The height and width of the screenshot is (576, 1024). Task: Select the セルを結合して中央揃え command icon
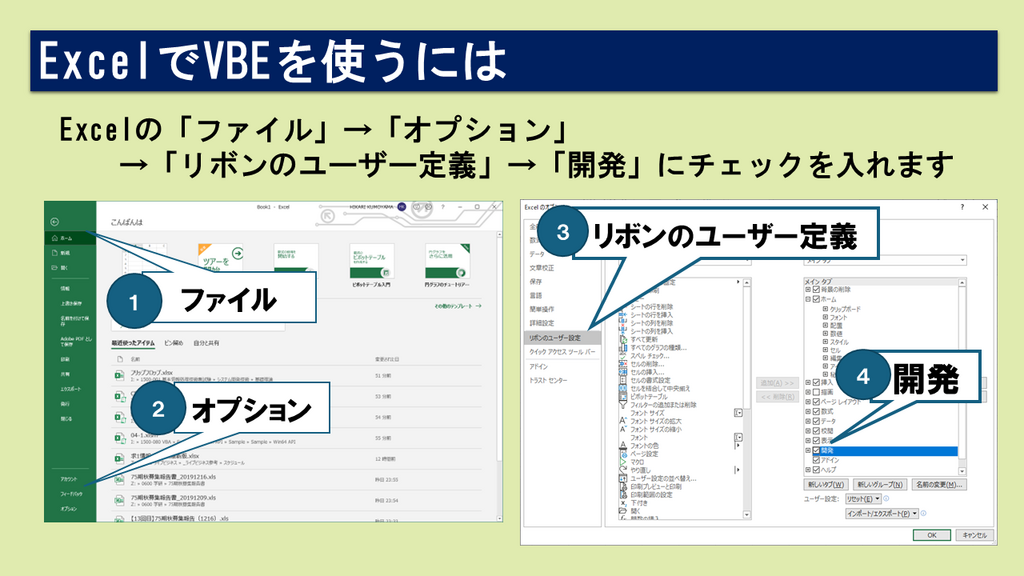pos(623,389)
